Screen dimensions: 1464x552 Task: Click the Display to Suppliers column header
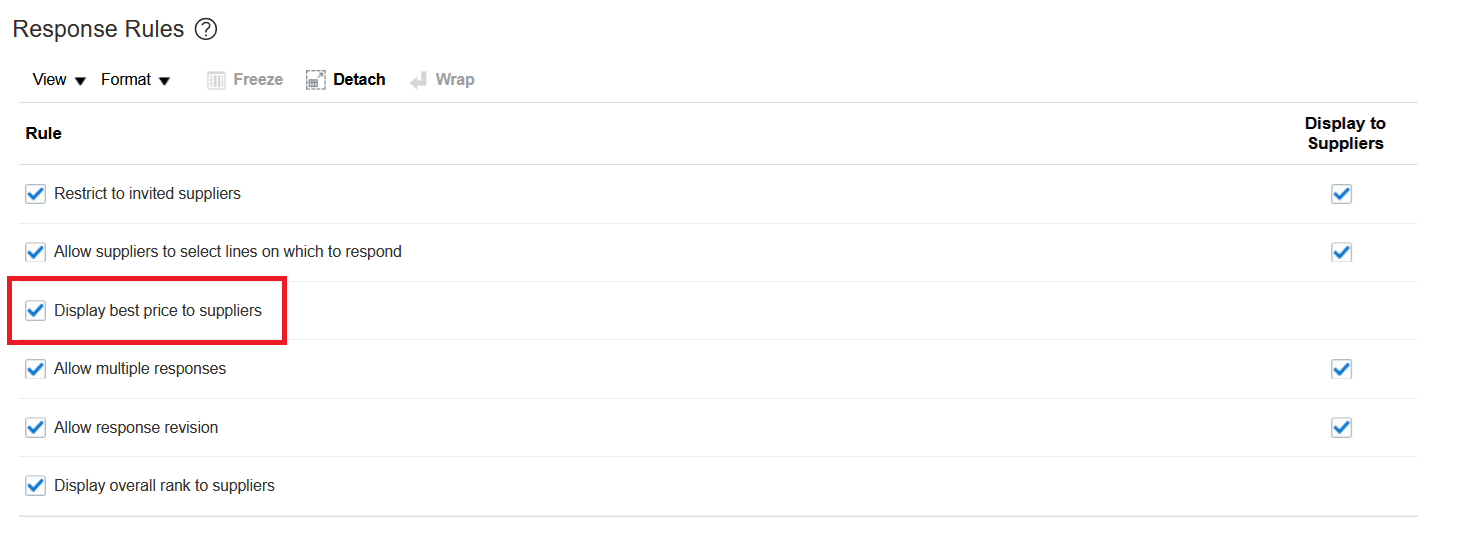click(x=1345, y=133)
